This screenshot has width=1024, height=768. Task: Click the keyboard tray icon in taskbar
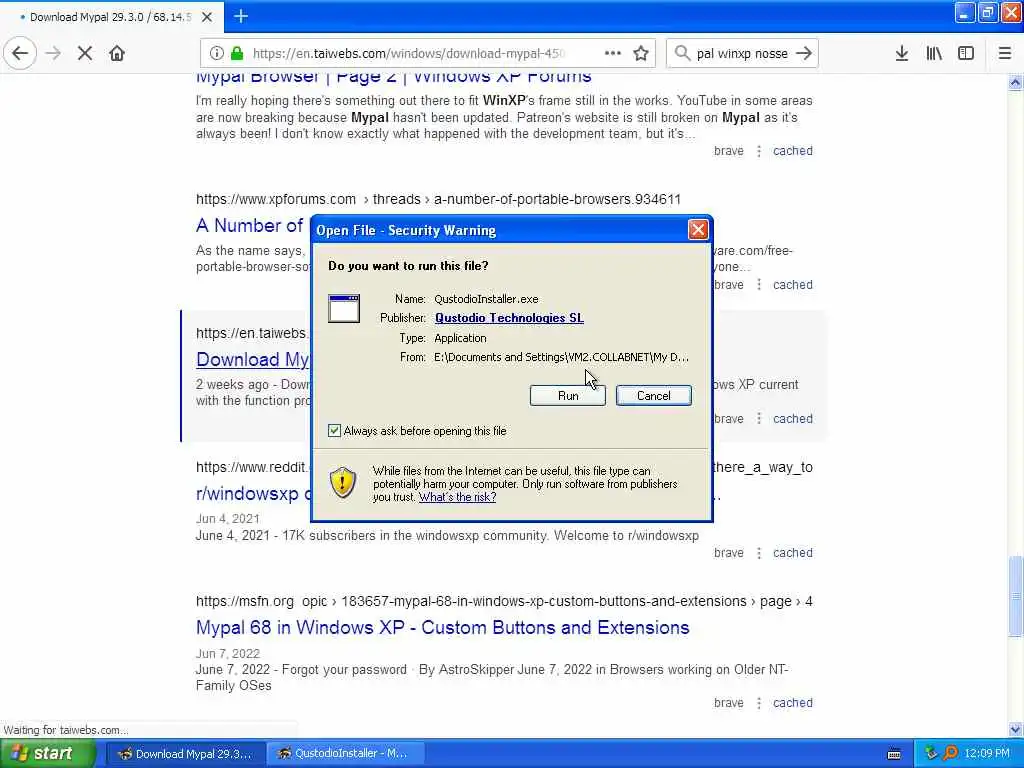click(x=894, y=754)
